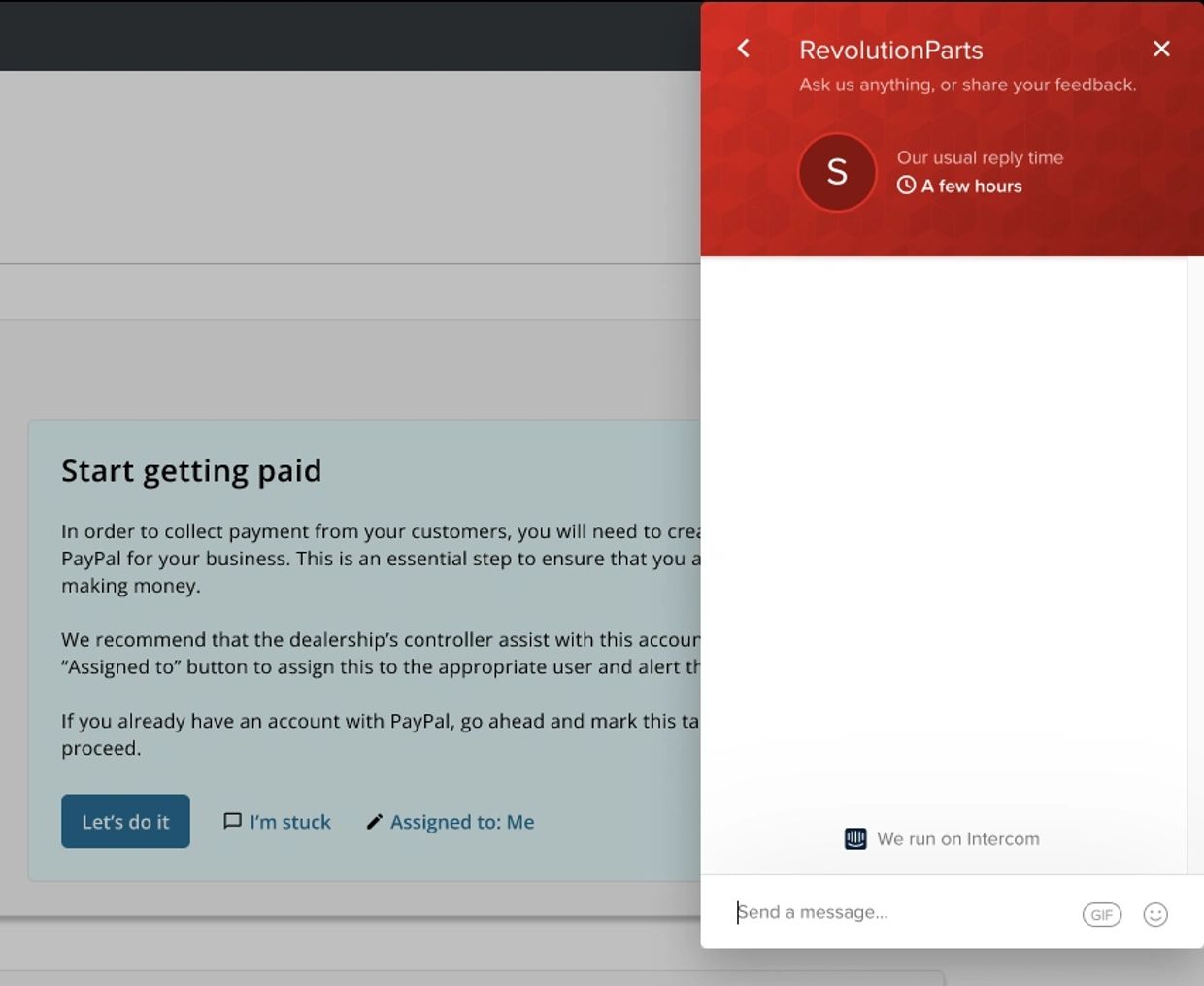Close the RevolutionParts chat window
Image resolution: width=1204 pixels, height=986 pixels.
(1161, 49)
